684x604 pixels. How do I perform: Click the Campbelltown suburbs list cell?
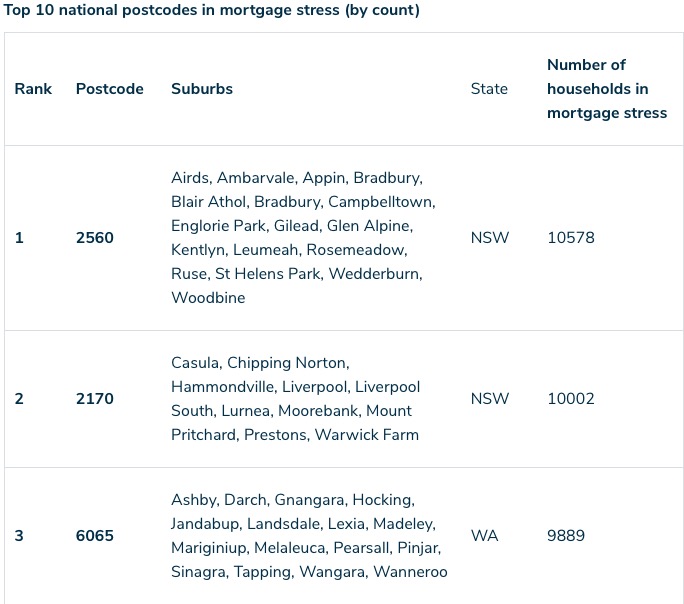(x=303, y=238)
